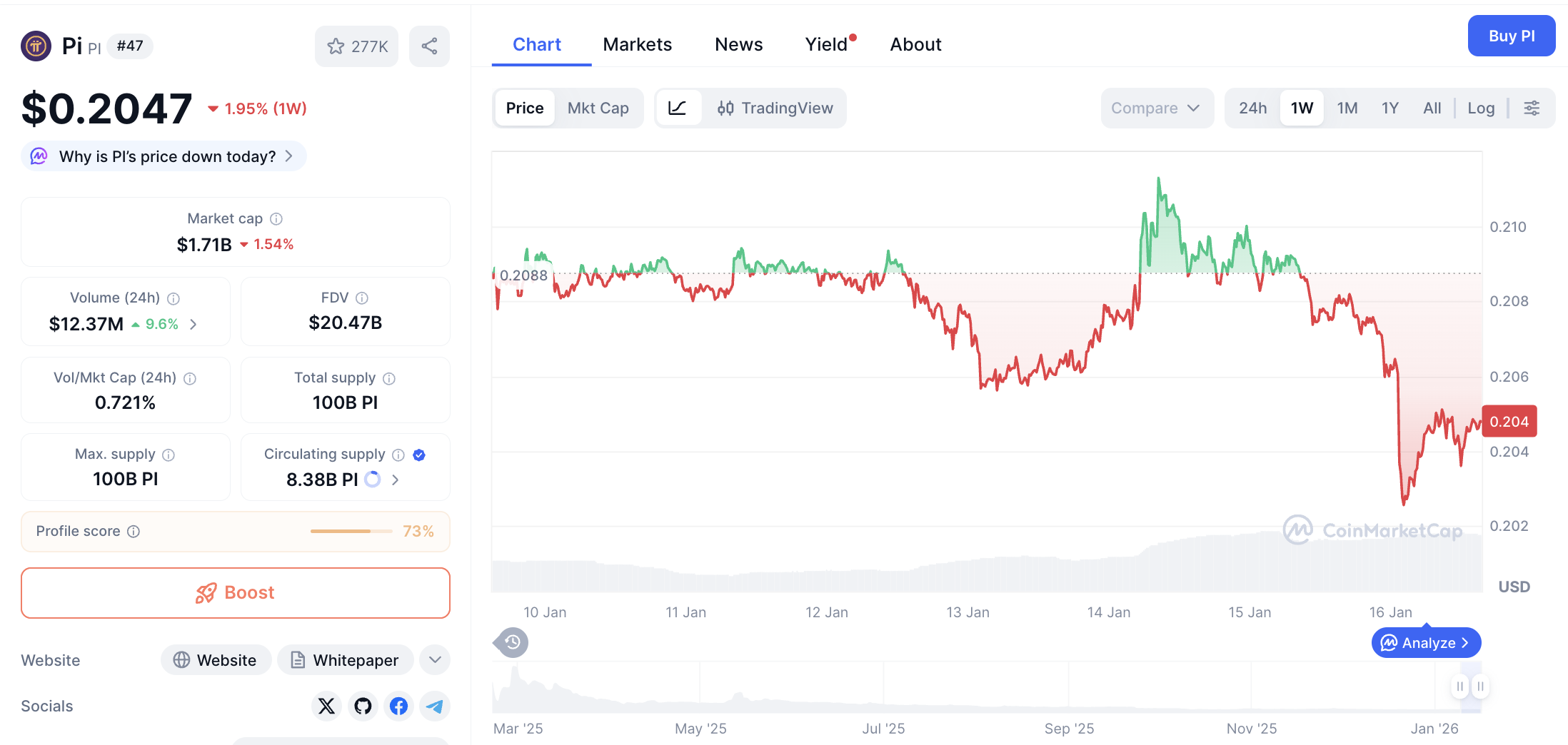Open "Why is PI's price down today?" link
This screenshot has height=745, width=1568.
click(x=163, y=156)
